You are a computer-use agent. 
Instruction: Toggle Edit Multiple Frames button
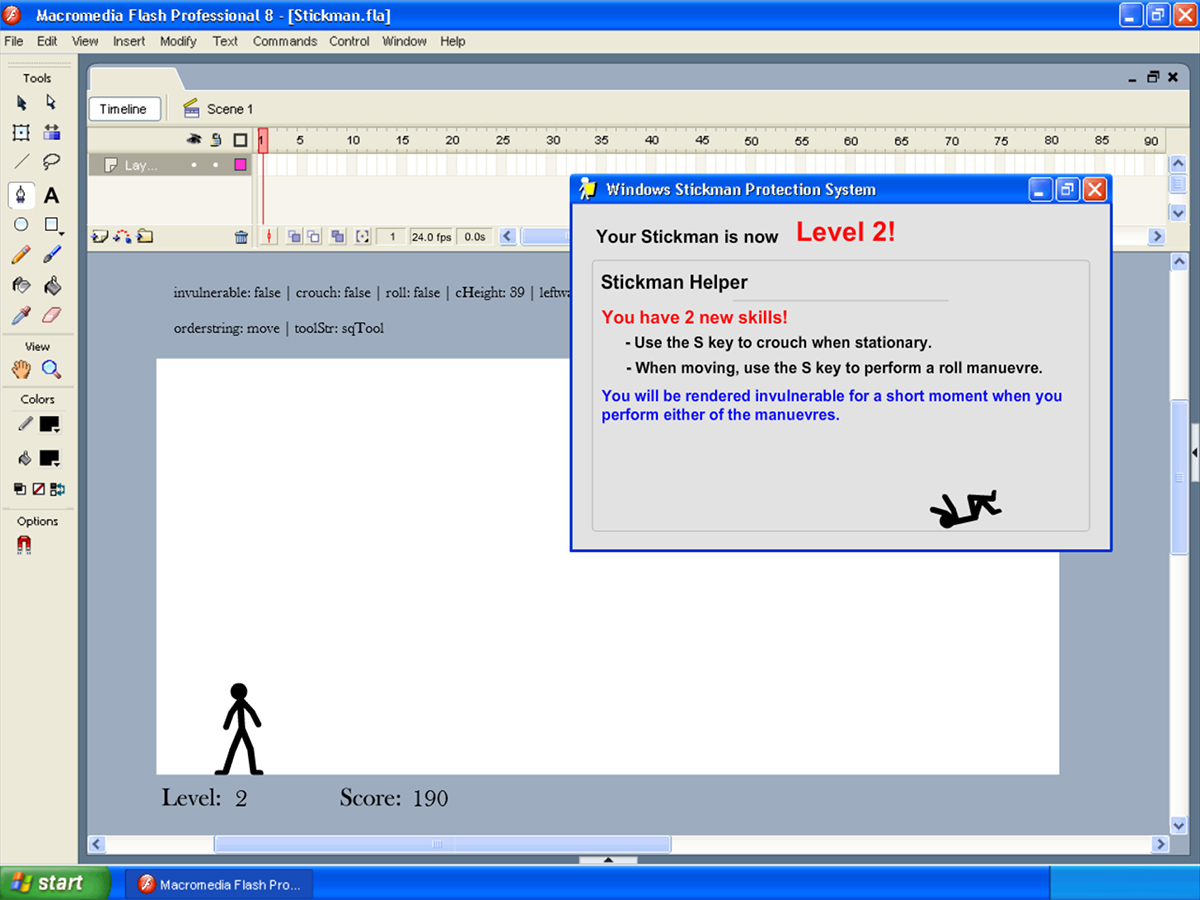pos(337,237)
